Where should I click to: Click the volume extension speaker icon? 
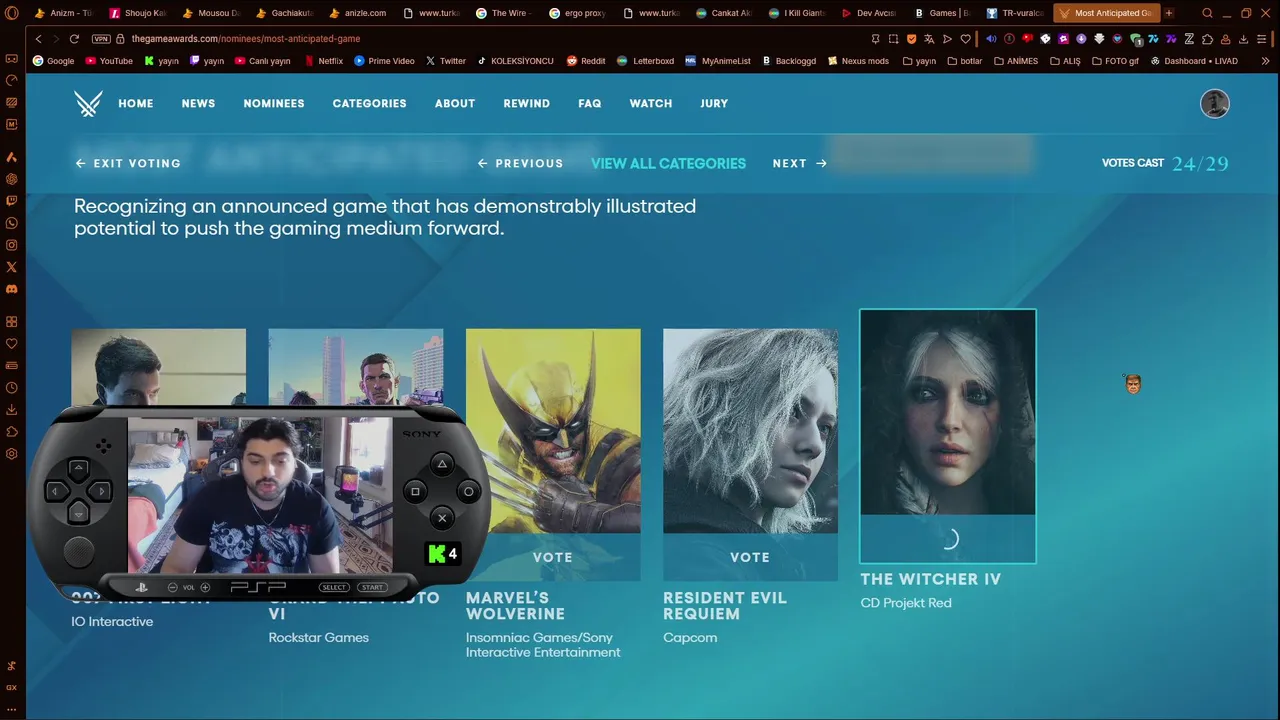click(991, 39)
